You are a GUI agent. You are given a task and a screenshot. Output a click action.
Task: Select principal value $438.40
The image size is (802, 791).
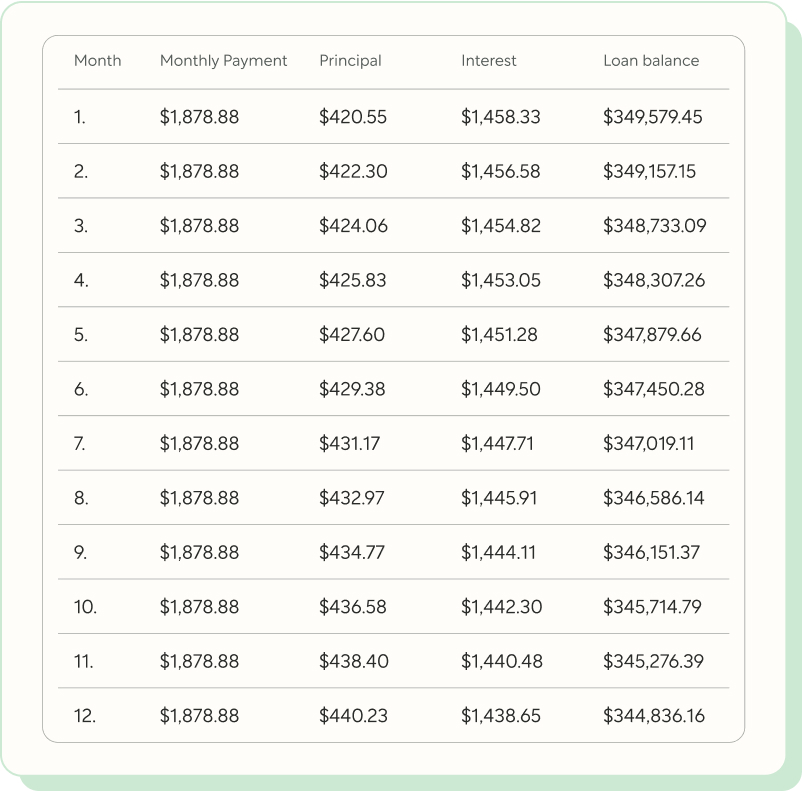tap(354, 661)
